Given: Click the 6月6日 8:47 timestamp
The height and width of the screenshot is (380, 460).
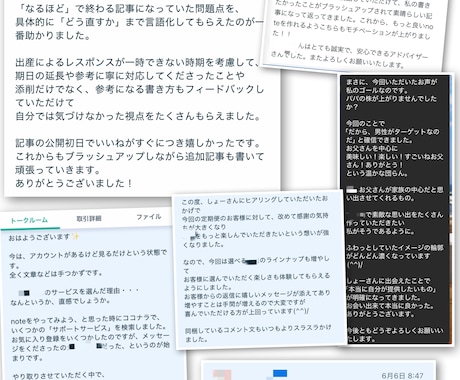Looking at the screenshot, I should [x=402, y=376].
